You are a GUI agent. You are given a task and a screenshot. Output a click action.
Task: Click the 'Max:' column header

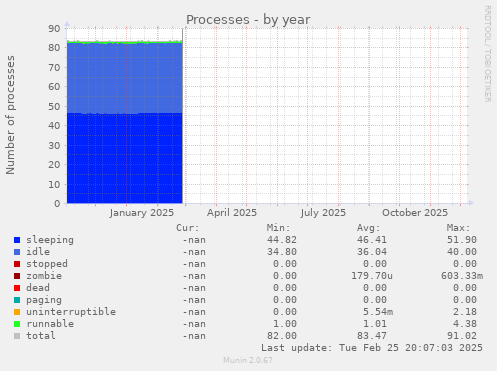[x=458, y=228]
